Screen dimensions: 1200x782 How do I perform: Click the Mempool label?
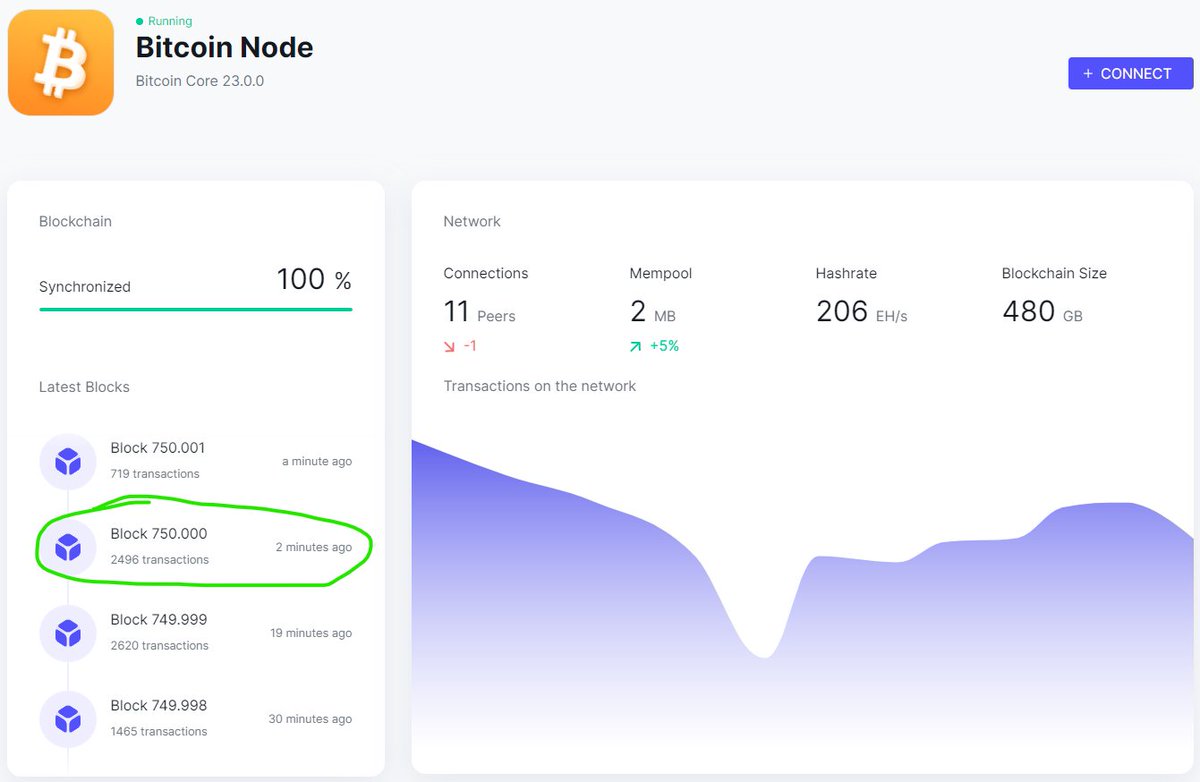[x=661, y=273]
